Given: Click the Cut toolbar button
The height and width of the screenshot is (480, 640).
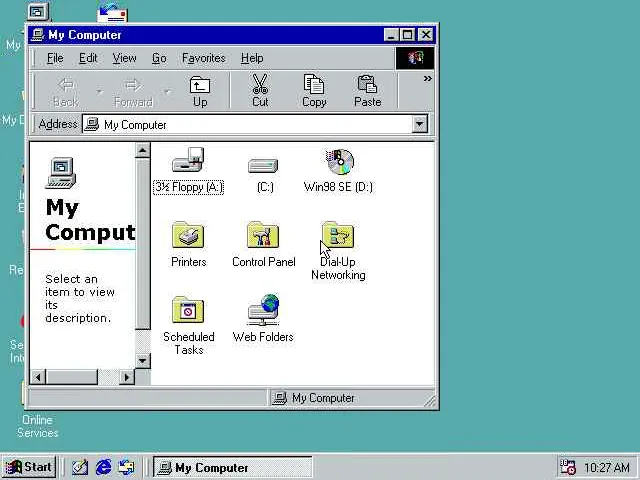Looking at the screenshot, I should 260,91.
